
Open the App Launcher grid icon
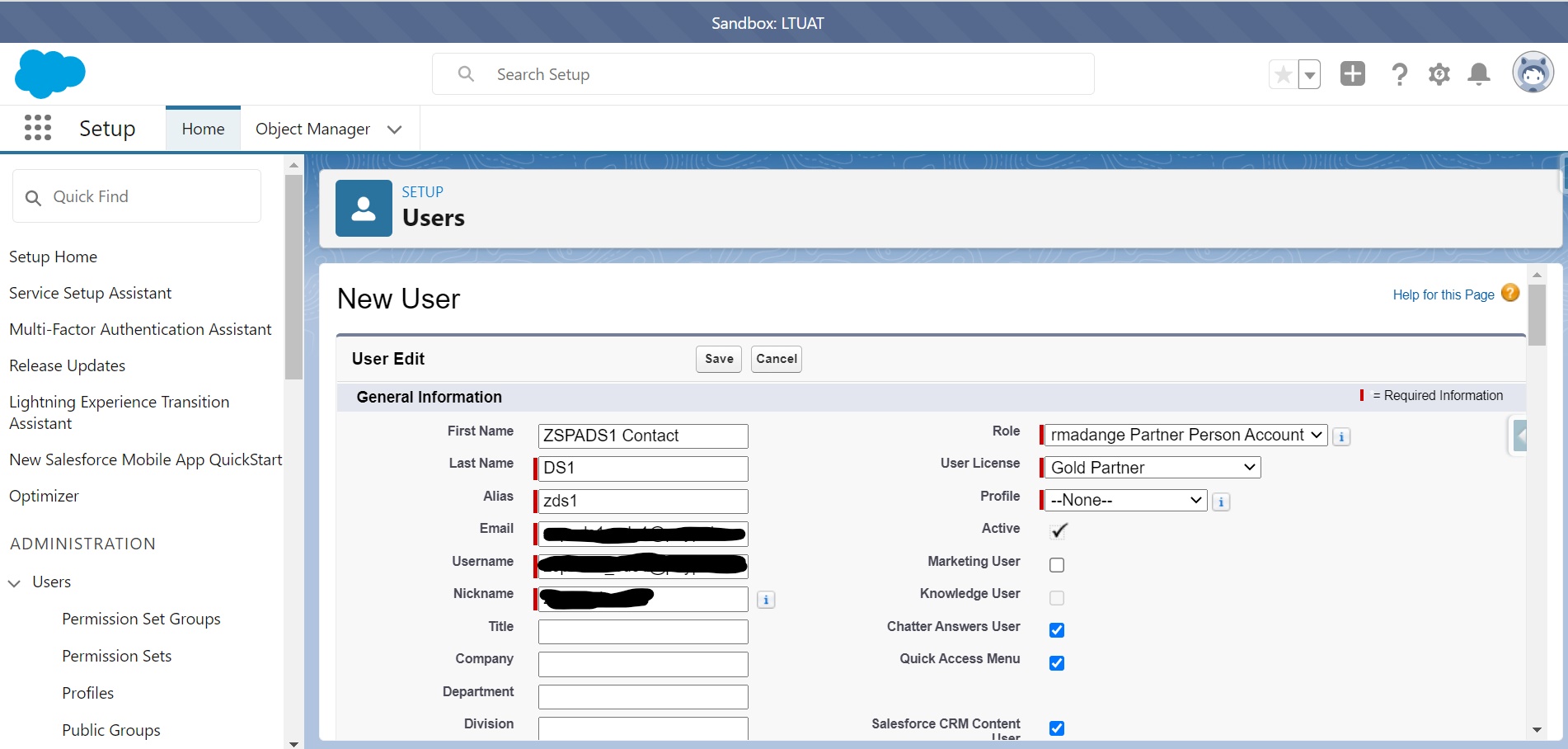(38, 128)
